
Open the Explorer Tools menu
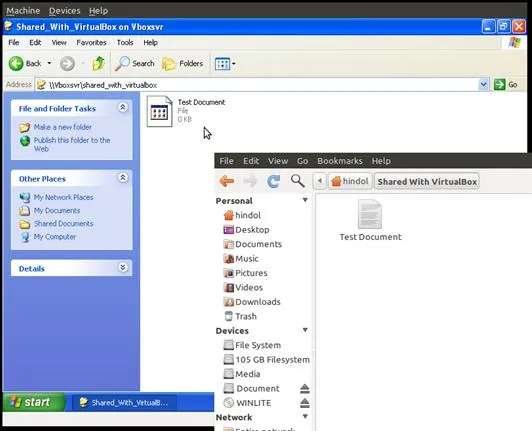pos(125,42)
